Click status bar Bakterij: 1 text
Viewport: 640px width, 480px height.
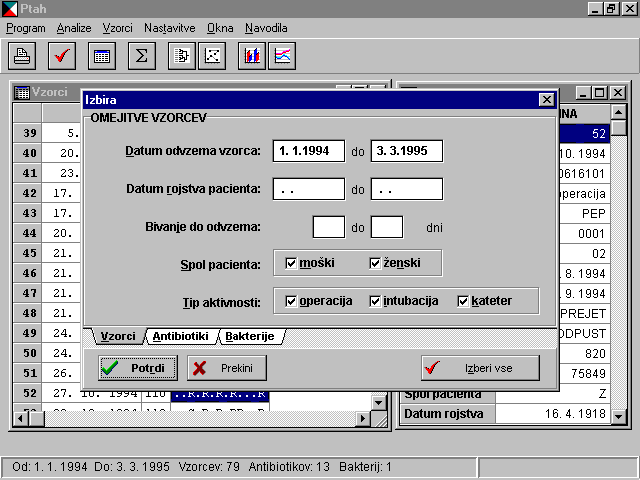(365, 467)
